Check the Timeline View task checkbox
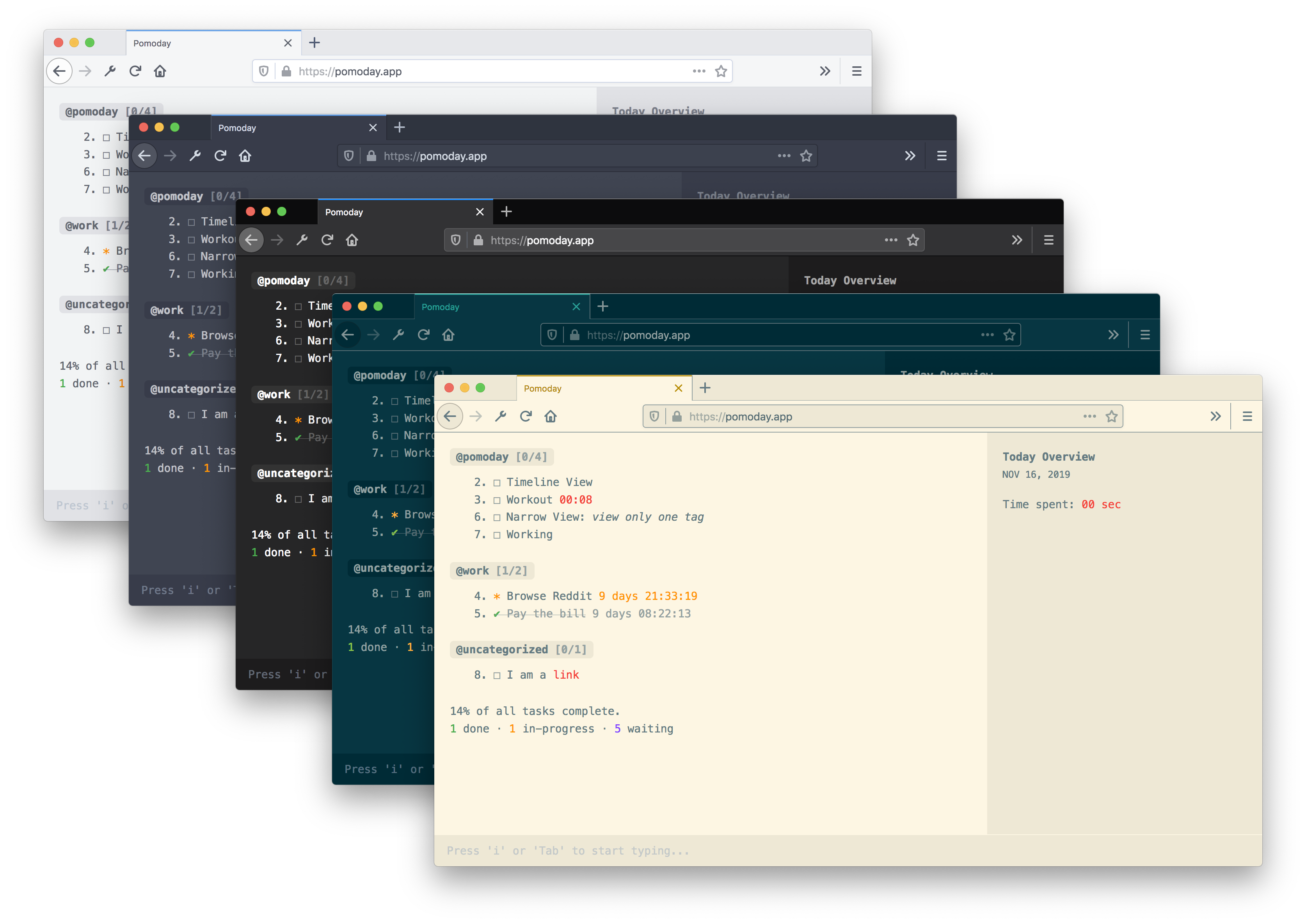The height and width of the screenshot is (924, 1306). tap(497, 483)
